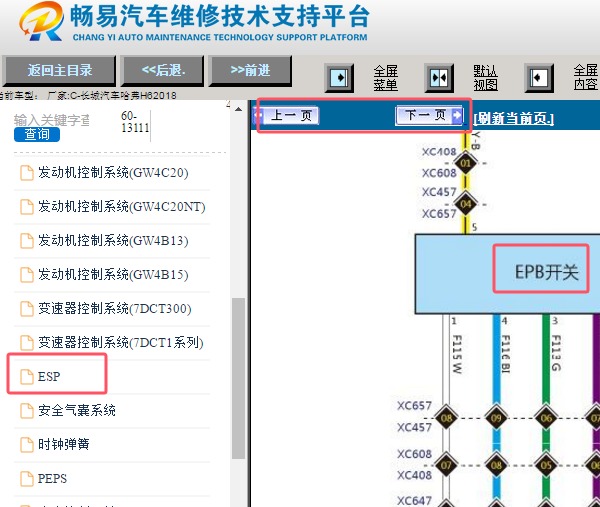The image size is (600, 507).
Task: Open 发动机控制系统(GW4B13) entry
Action: click(112, 241)
